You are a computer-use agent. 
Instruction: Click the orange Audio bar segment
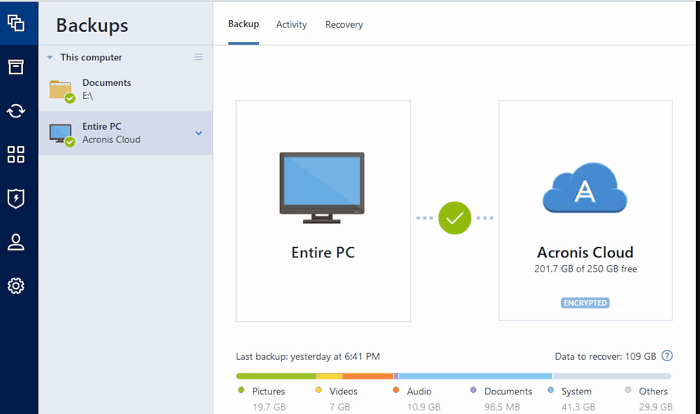coord(368,376)
